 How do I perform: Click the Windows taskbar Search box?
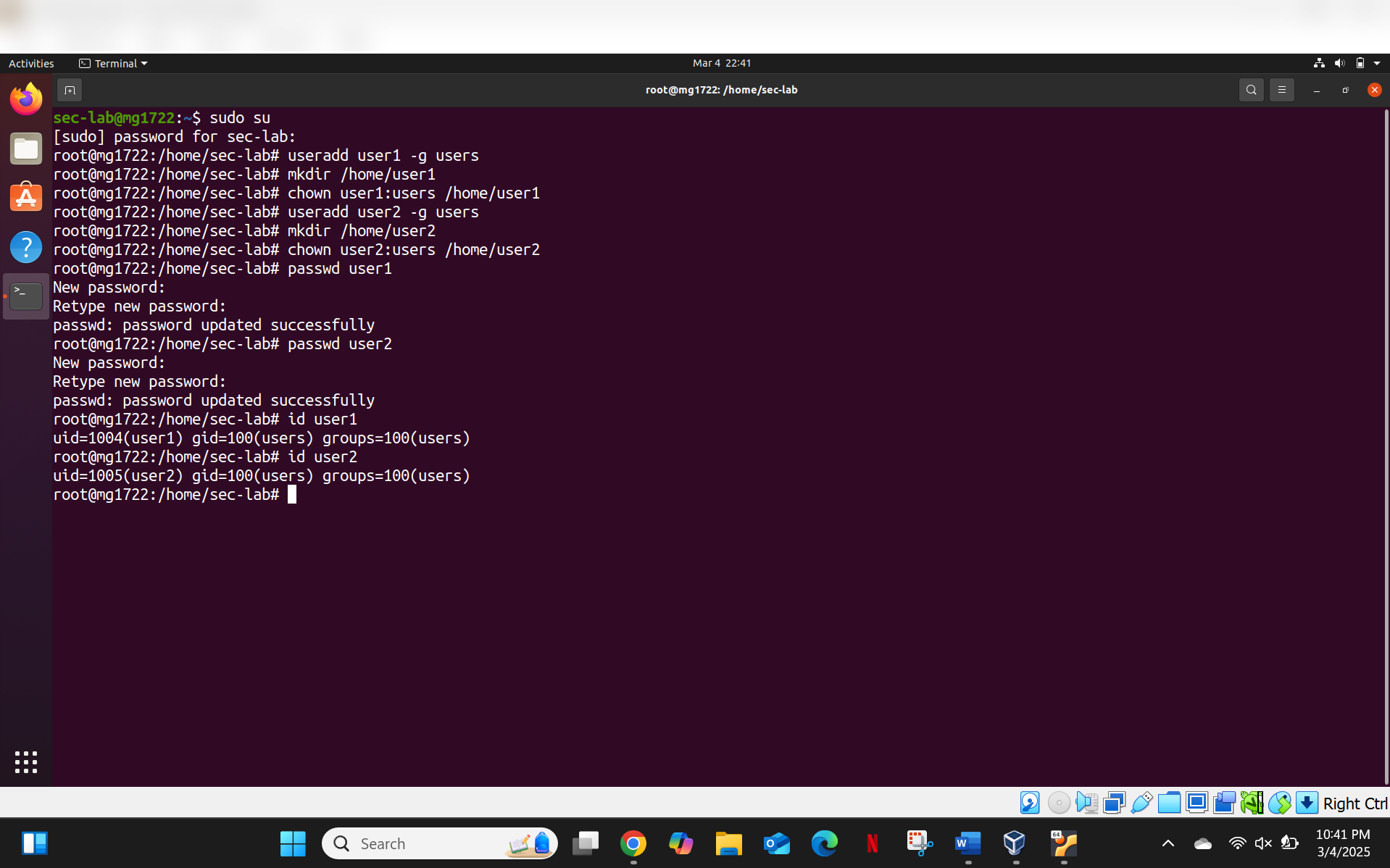tap(439, 843)
